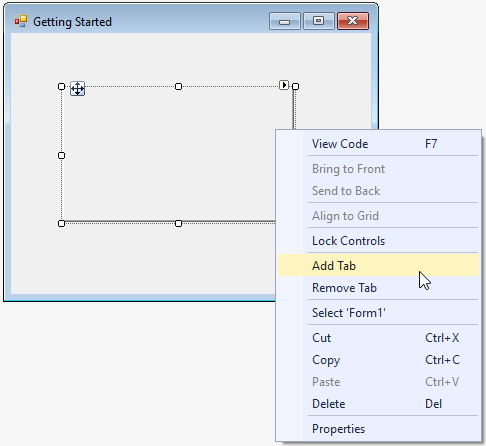
Task: Close the Getting Started form window
Action: click(x=353, y=21)
